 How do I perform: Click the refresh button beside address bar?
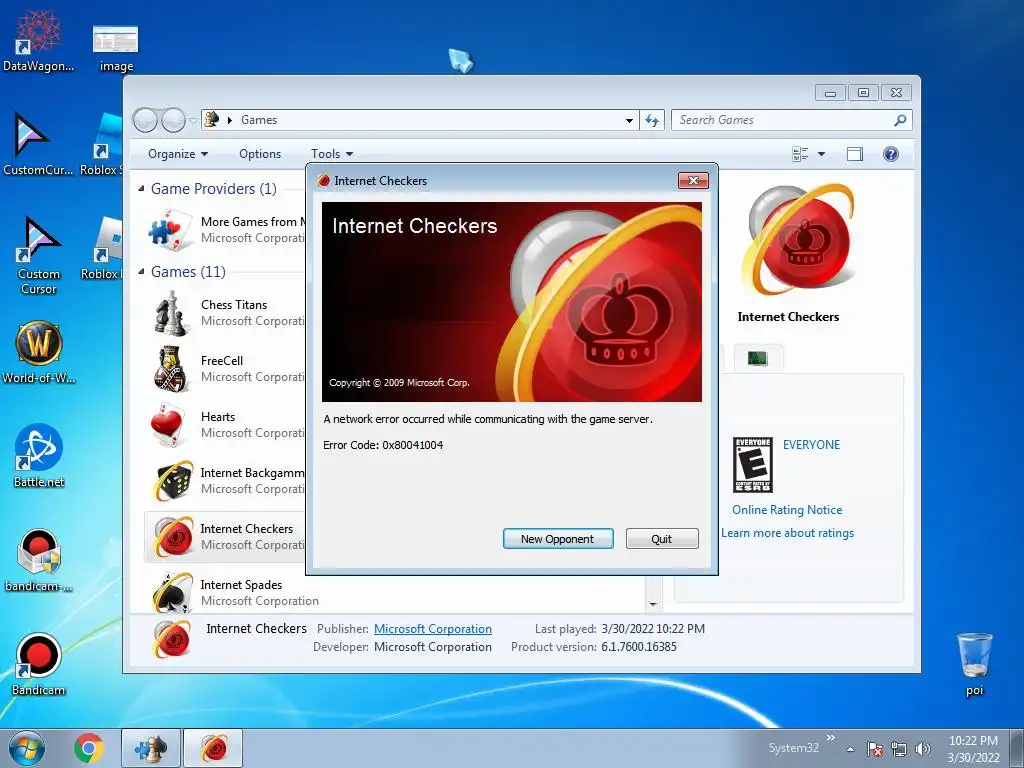652,120
